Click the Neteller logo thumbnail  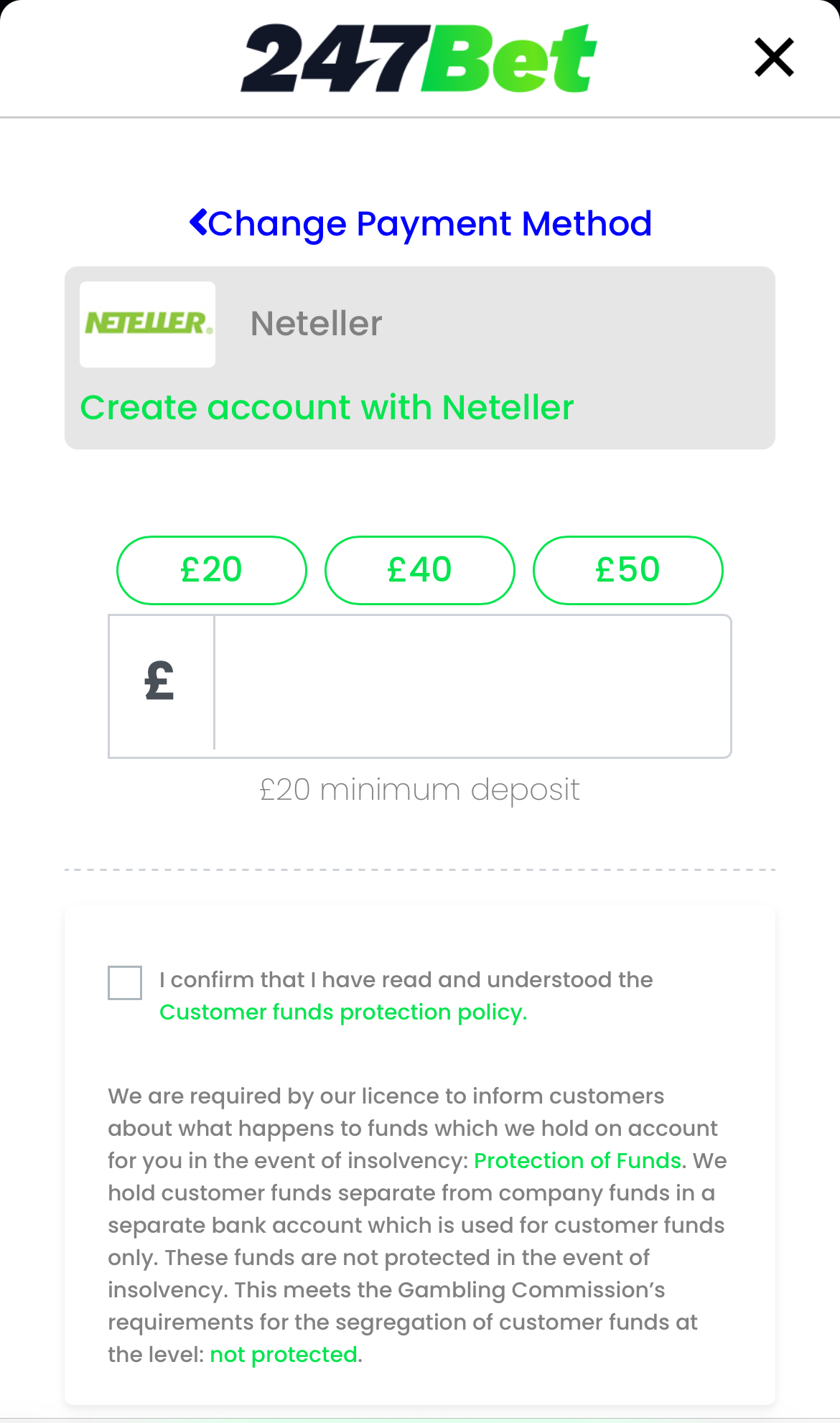coord(148,324)
